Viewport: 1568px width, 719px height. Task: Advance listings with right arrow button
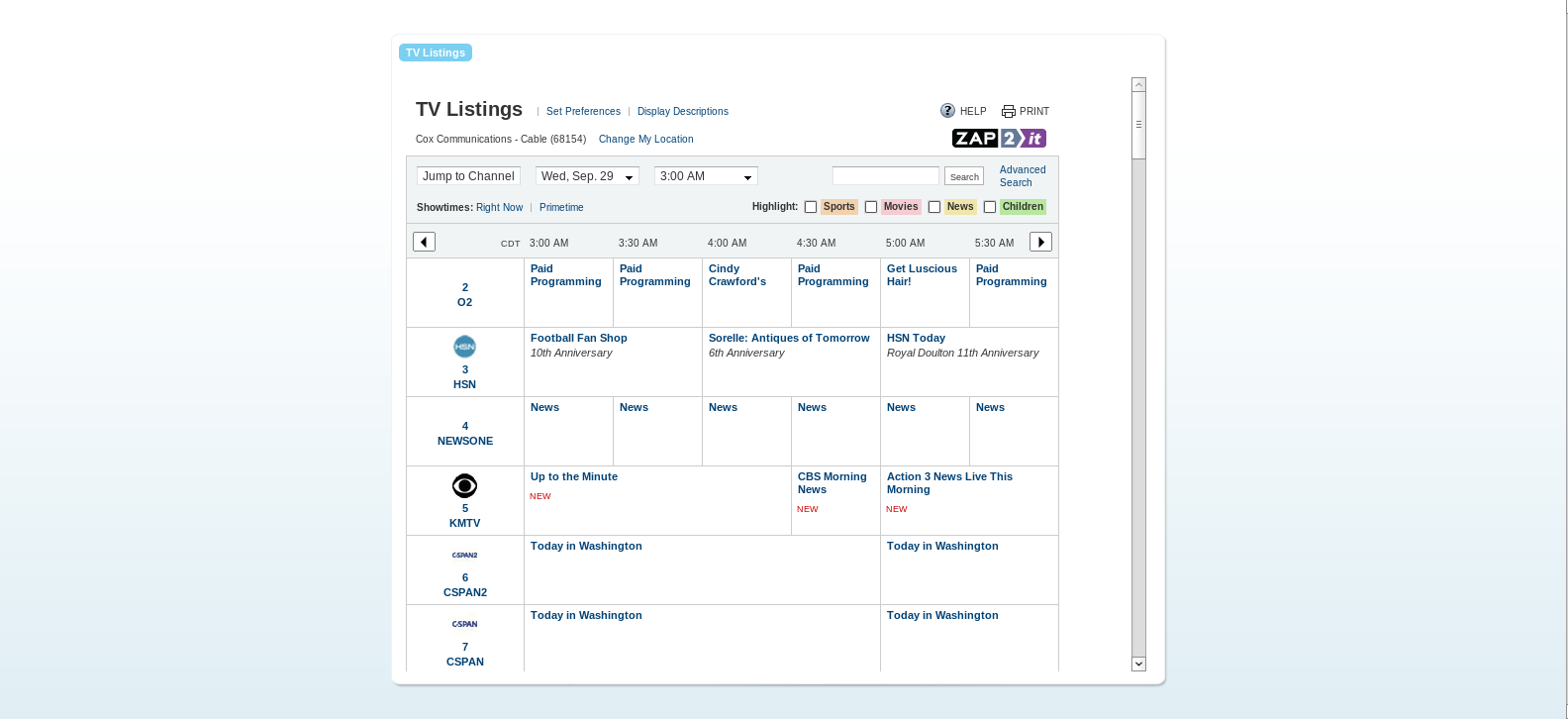click(1040, 242)
